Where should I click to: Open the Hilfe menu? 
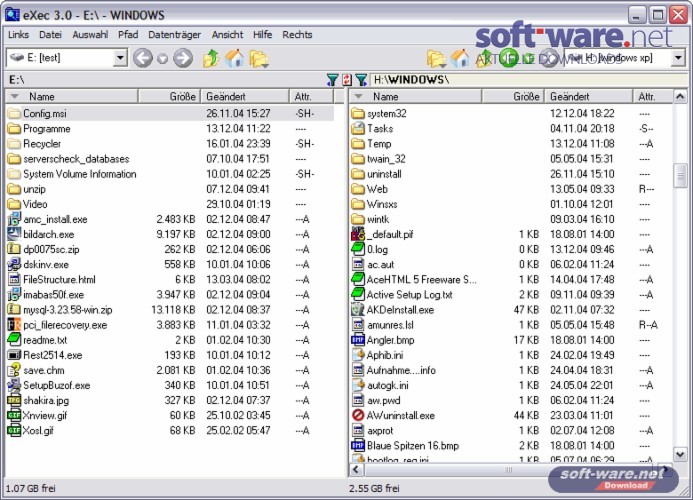(263, 34)
